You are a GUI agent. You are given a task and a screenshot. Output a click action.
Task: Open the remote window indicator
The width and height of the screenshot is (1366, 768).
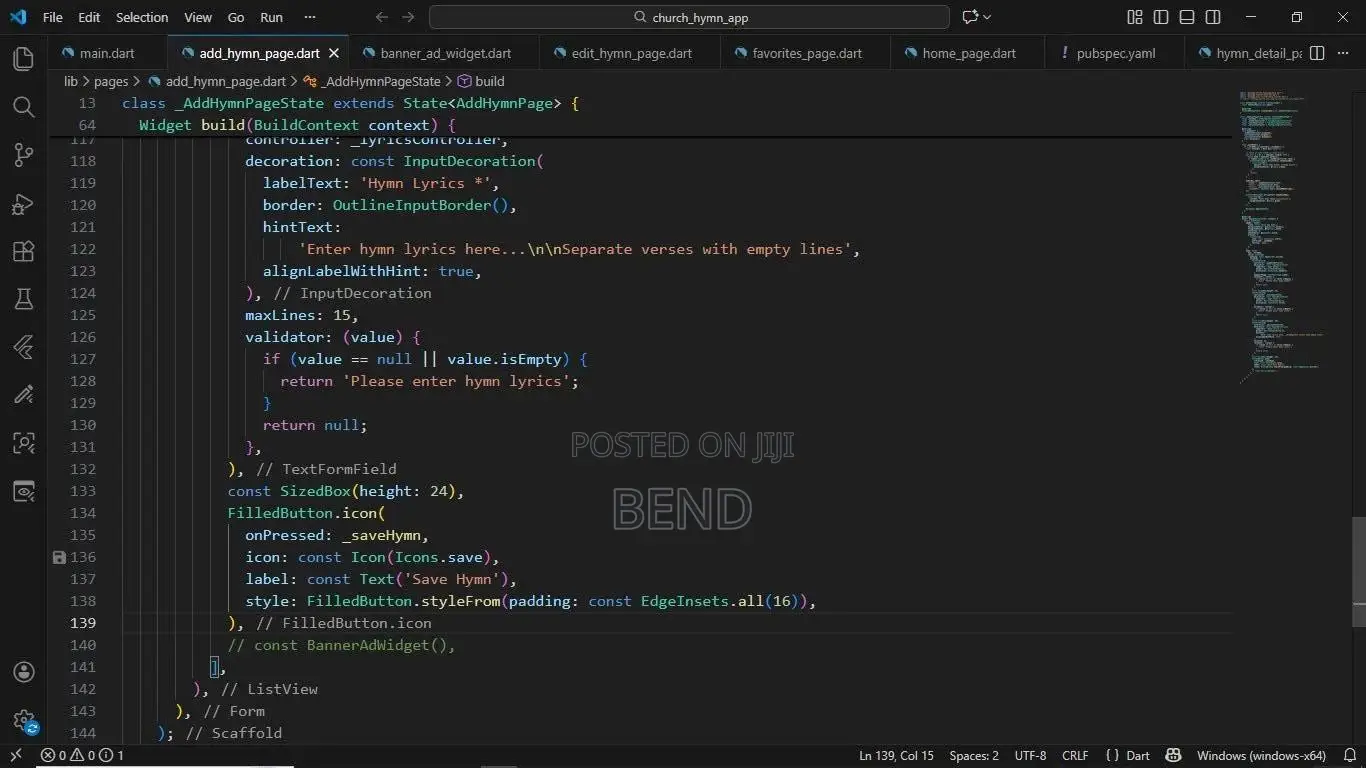[15, 756]
